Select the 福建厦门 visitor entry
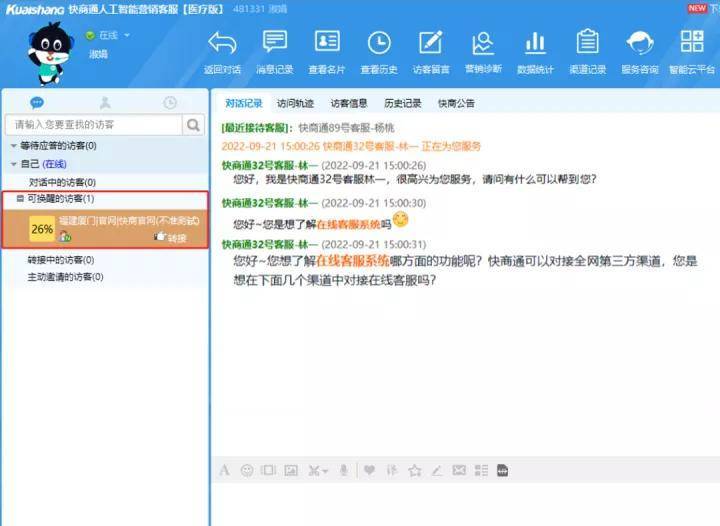Screen dimensions: 720x526 pyautogui.click(x=106, y=229)
